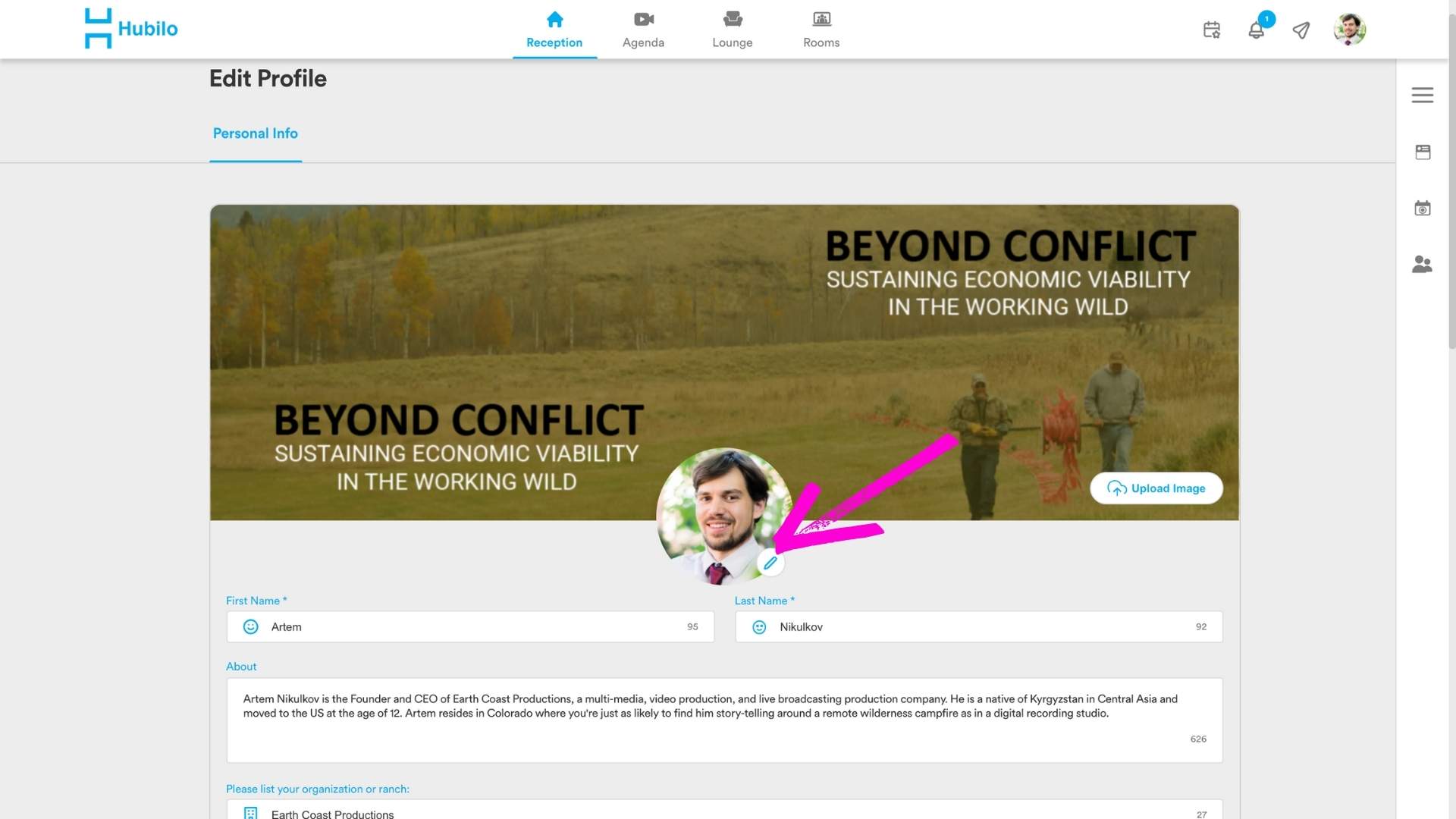The width and height of the screenshot is (1456, 819).
Task: Open the Reception home tab
Action: (x=554, y=30)
